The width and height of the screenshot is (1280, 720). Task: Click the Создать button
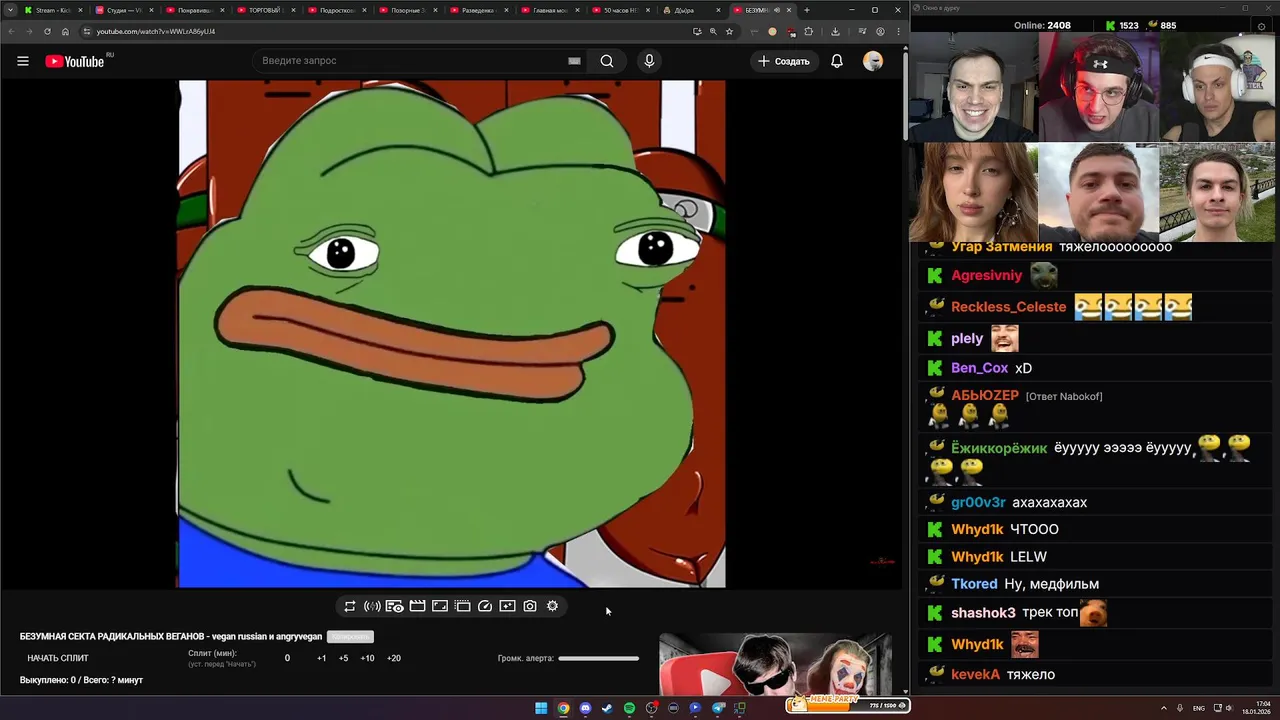pyautogui.click(x=783, y=61)
